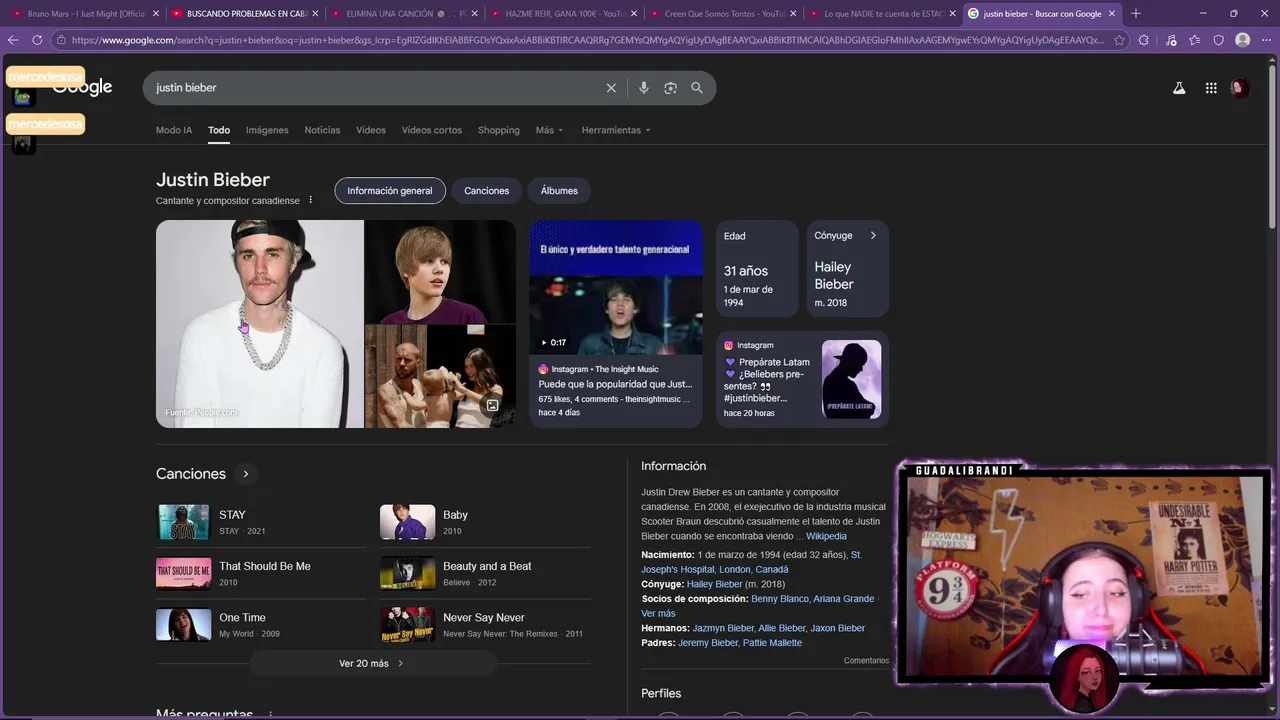Image resolution: width=1280 pixels, height=720 pixels.
Task: Select the Canciones chip
Action: pyautogui.click(x=486, y=191)
